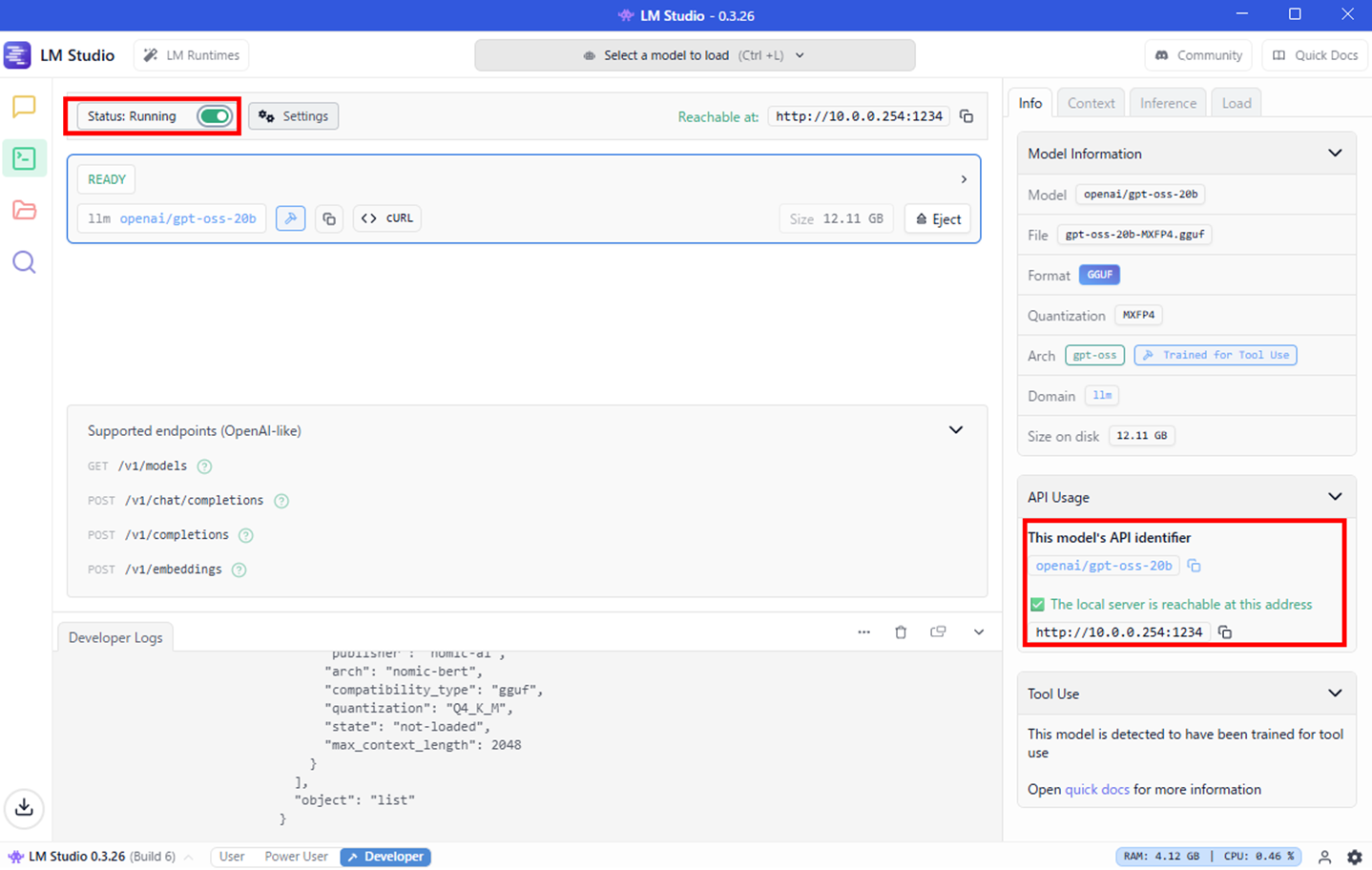Open app settings gear in status bar
Viewport: 1372px width, 870px height.
tap(1354, 857)
